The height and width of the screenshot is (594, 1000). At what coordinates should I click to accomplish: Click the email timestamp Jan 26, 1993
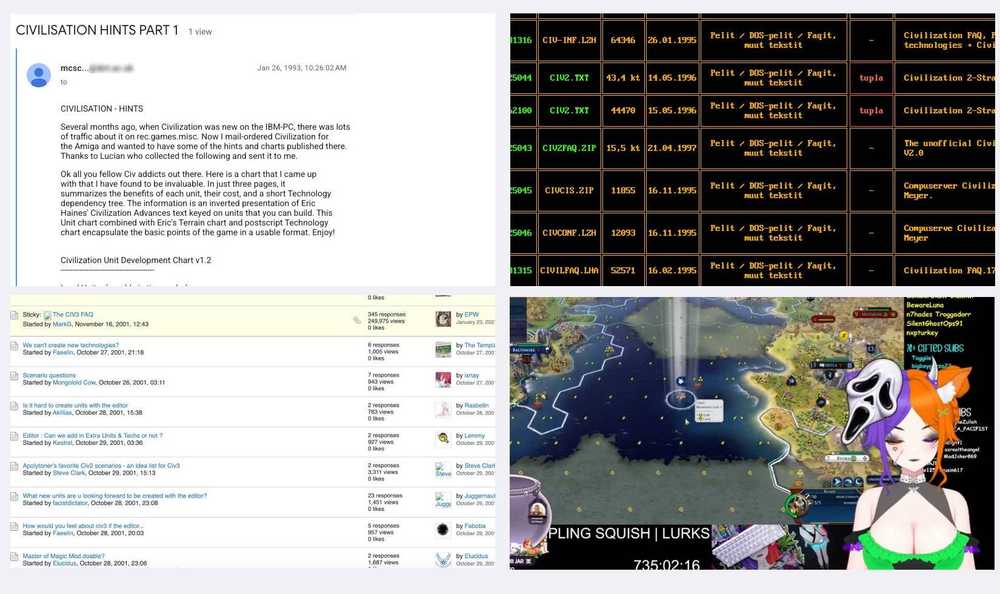click(302, 68)
